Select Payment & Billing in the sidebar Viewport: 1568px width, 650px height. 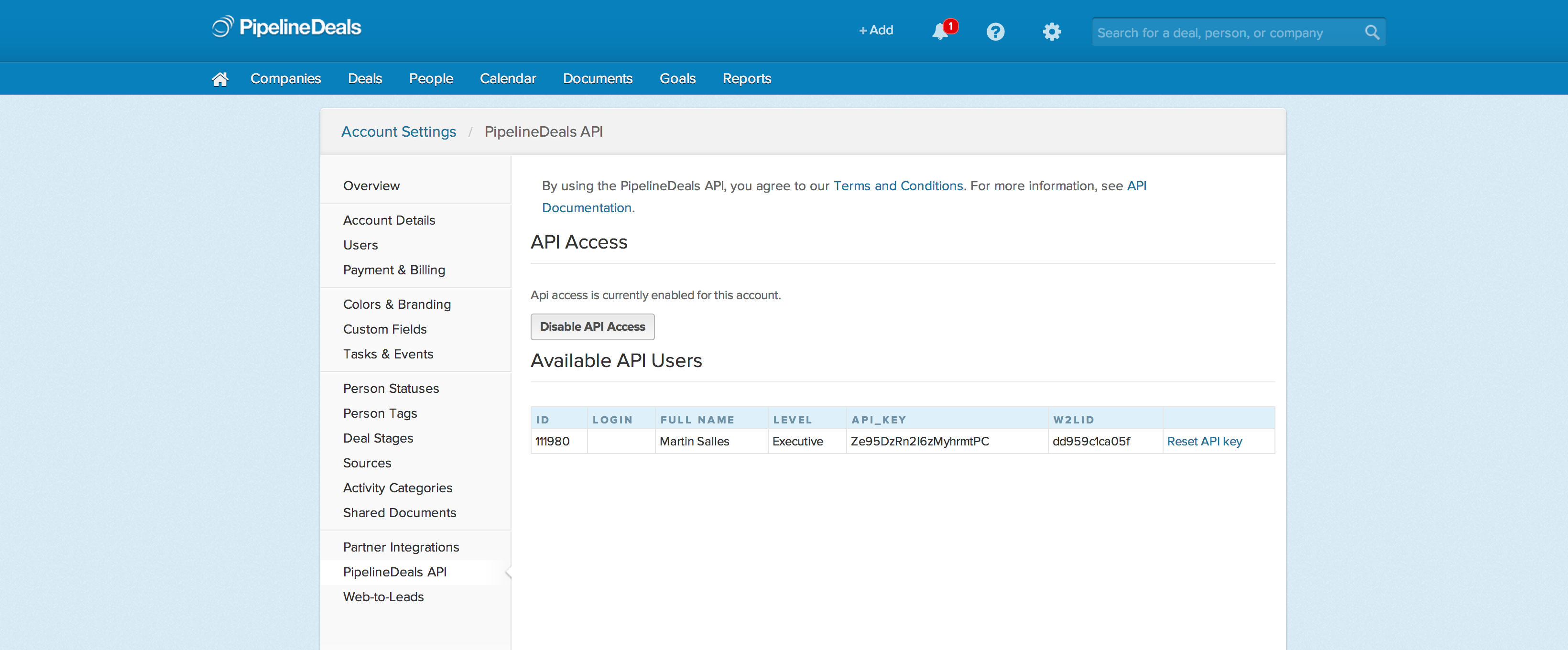coord(394,270)
